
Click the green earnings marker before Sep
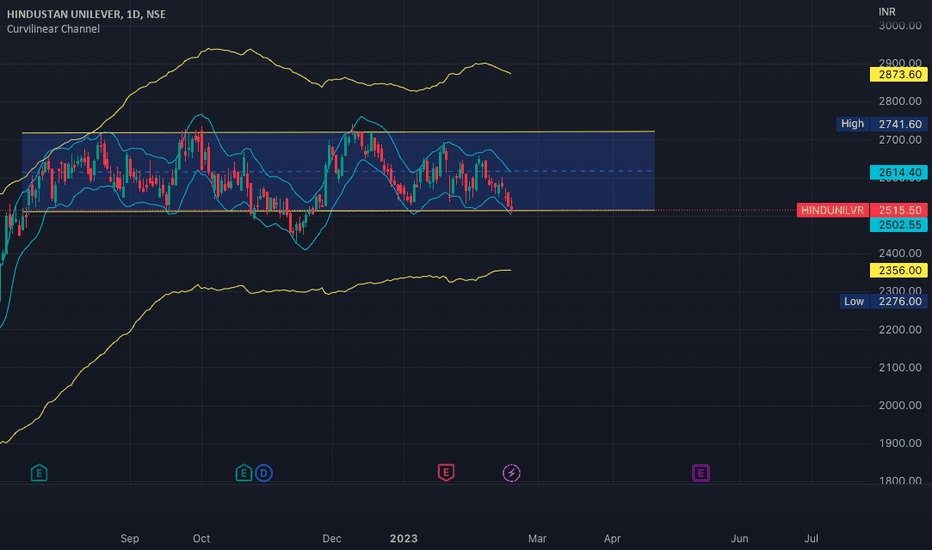coord(39,473)
